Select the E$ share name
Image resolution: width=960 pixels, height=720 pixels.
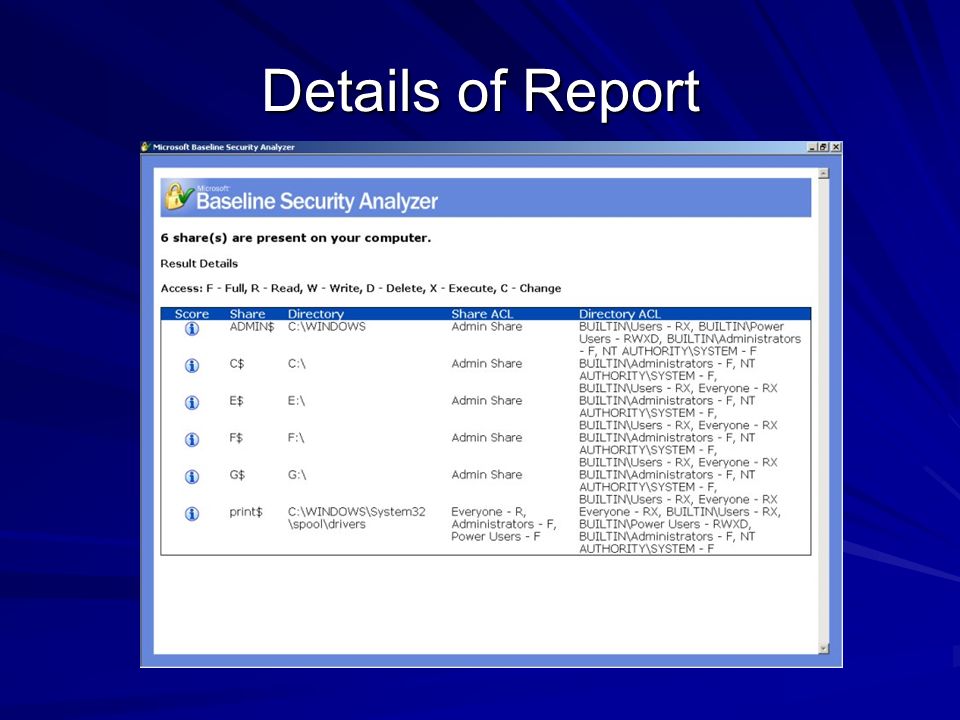click(x=236, y=401)
